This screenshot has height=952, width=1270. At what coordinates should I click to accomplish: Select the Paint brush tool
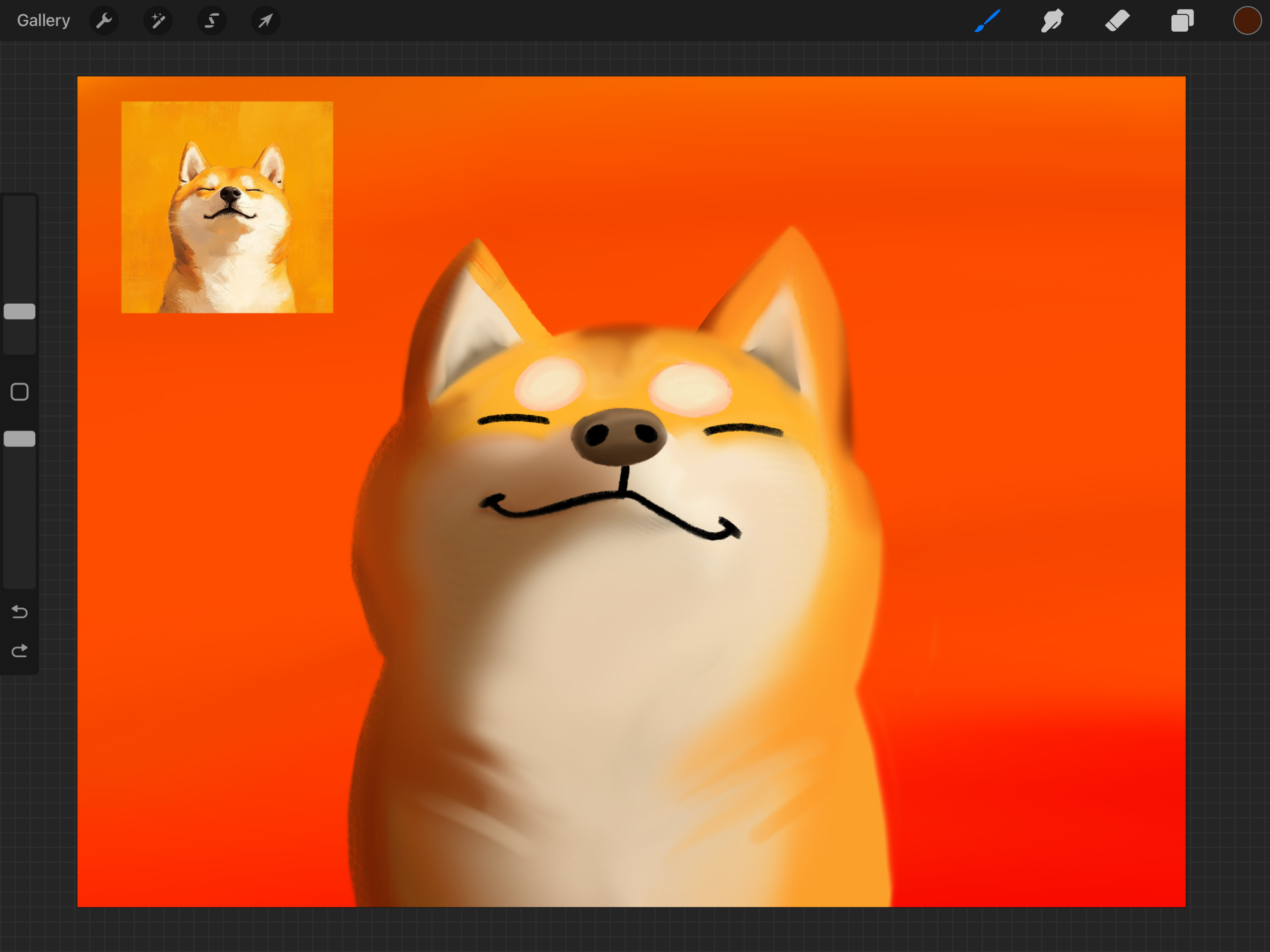pyautogui.click(x=987, y=21)
